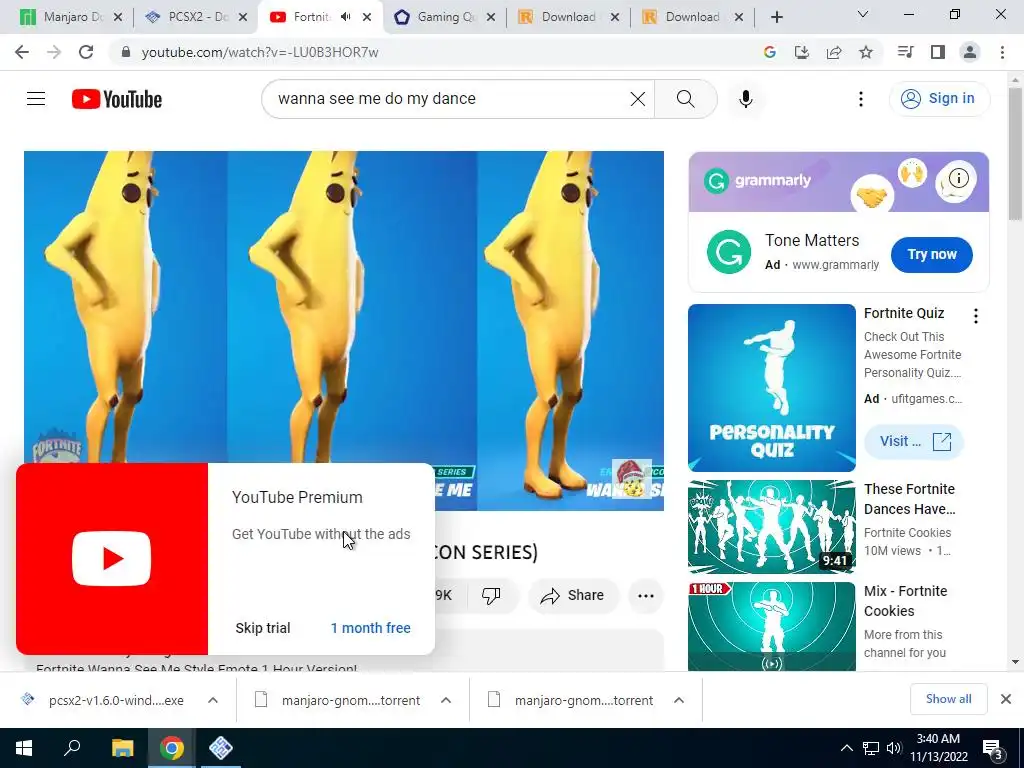
Task: Open Windows taskbar search
Action: [72, 748]
